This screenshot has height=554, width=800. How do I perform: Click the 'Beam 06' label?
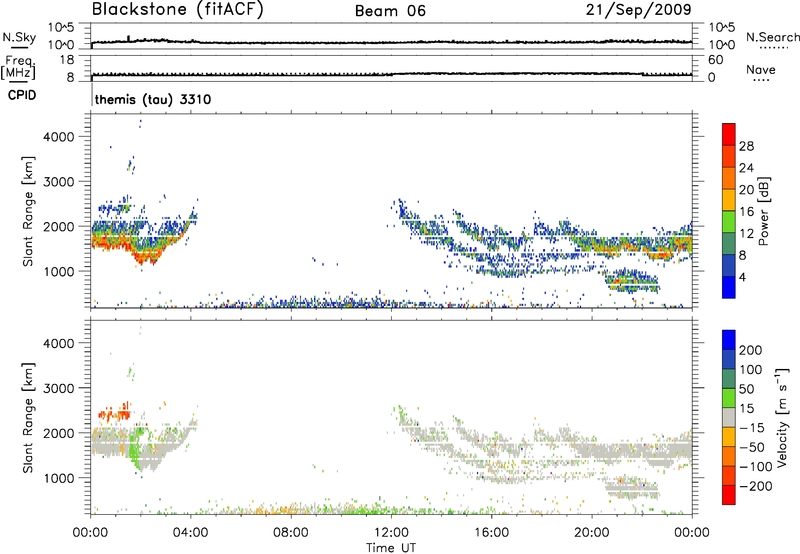tap(390, 11)
